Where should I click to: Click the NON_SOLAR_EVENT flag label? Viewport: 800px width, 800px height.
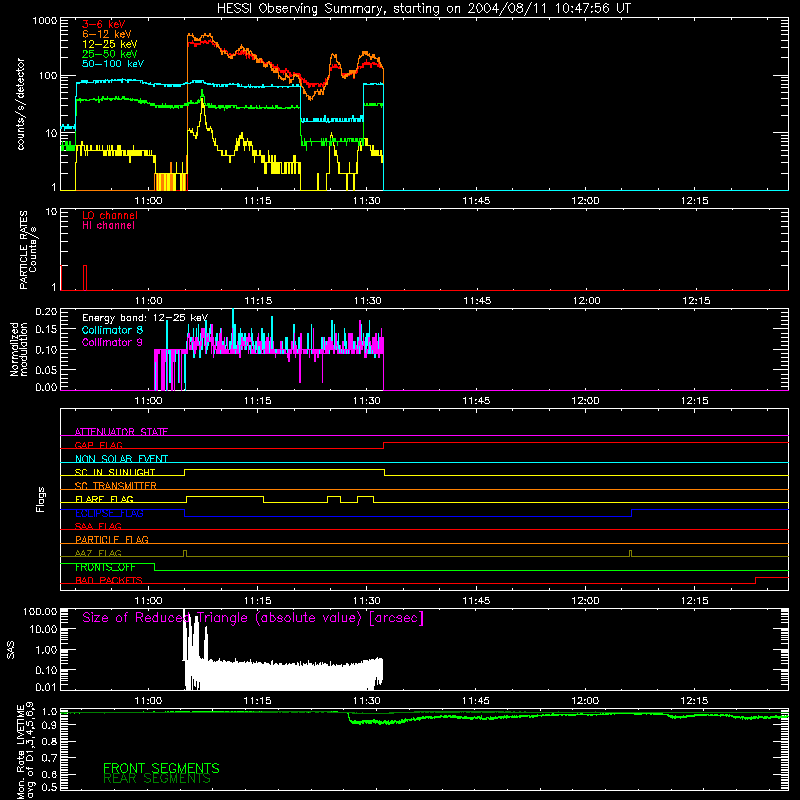click(x=121, y=459)
